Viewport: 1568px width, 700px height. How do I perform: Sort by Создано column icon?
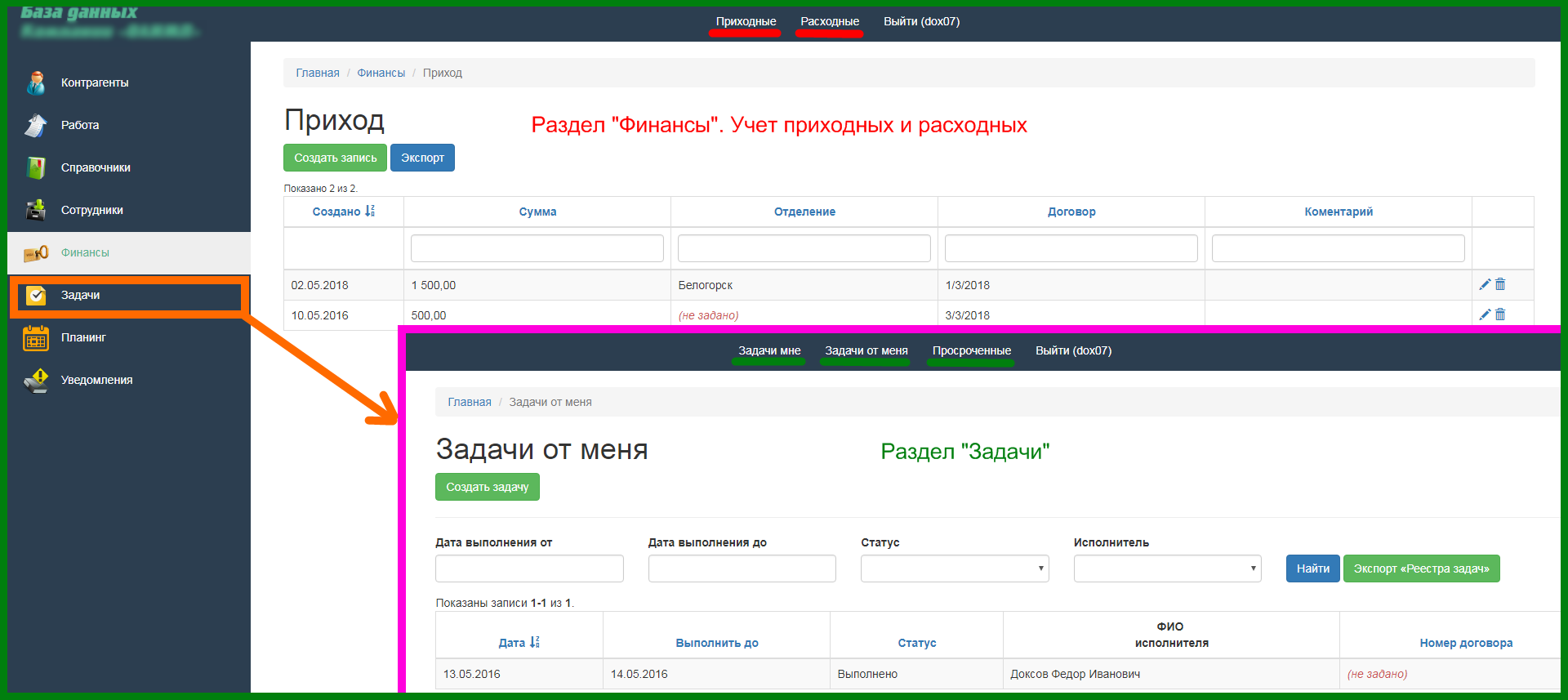(370, 211)
